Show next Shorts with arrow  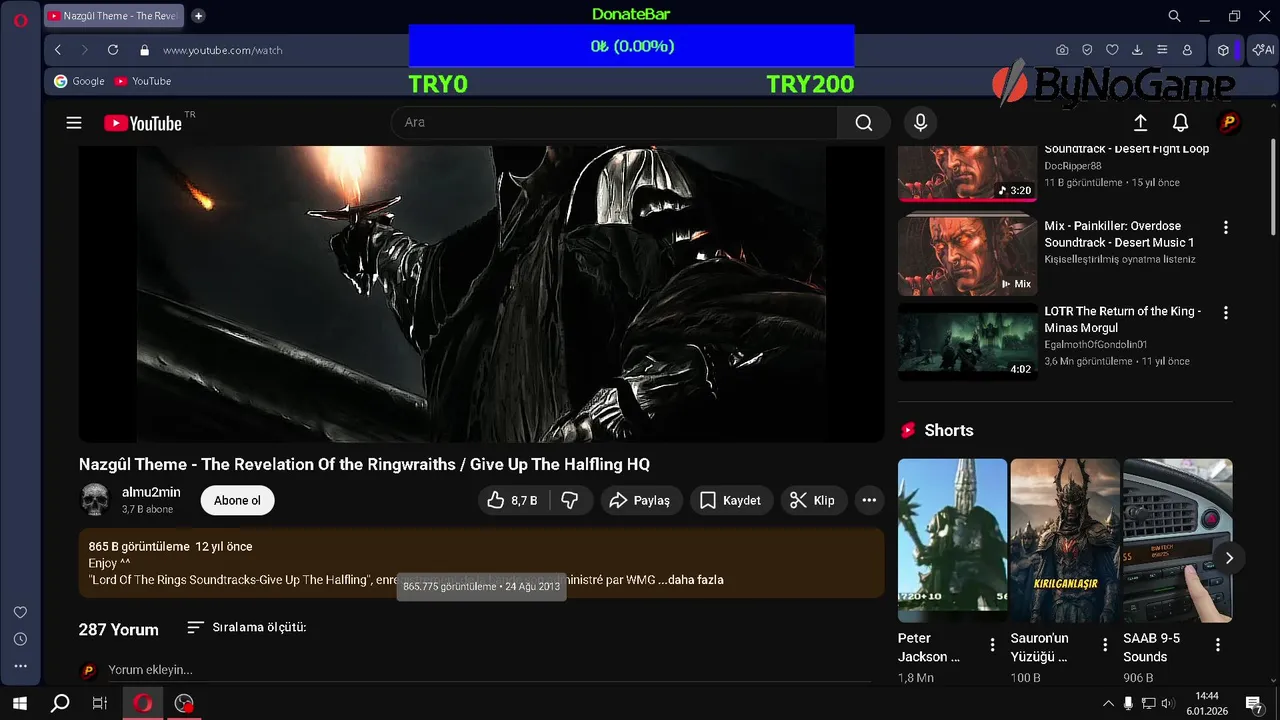[x=1229, y=557]
